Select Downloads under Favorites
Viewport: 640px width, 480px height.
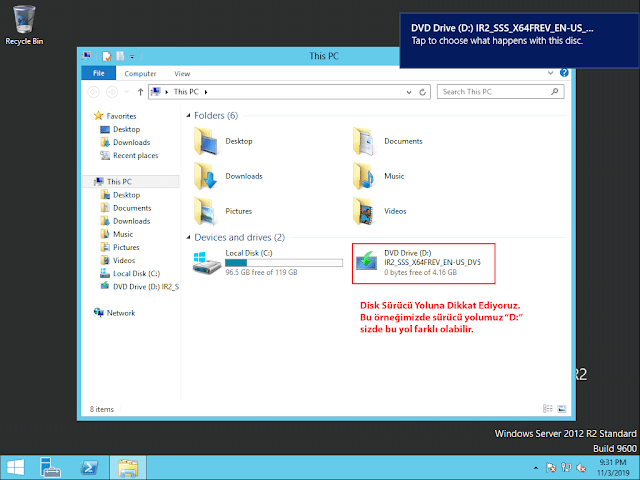coord(125,142)
